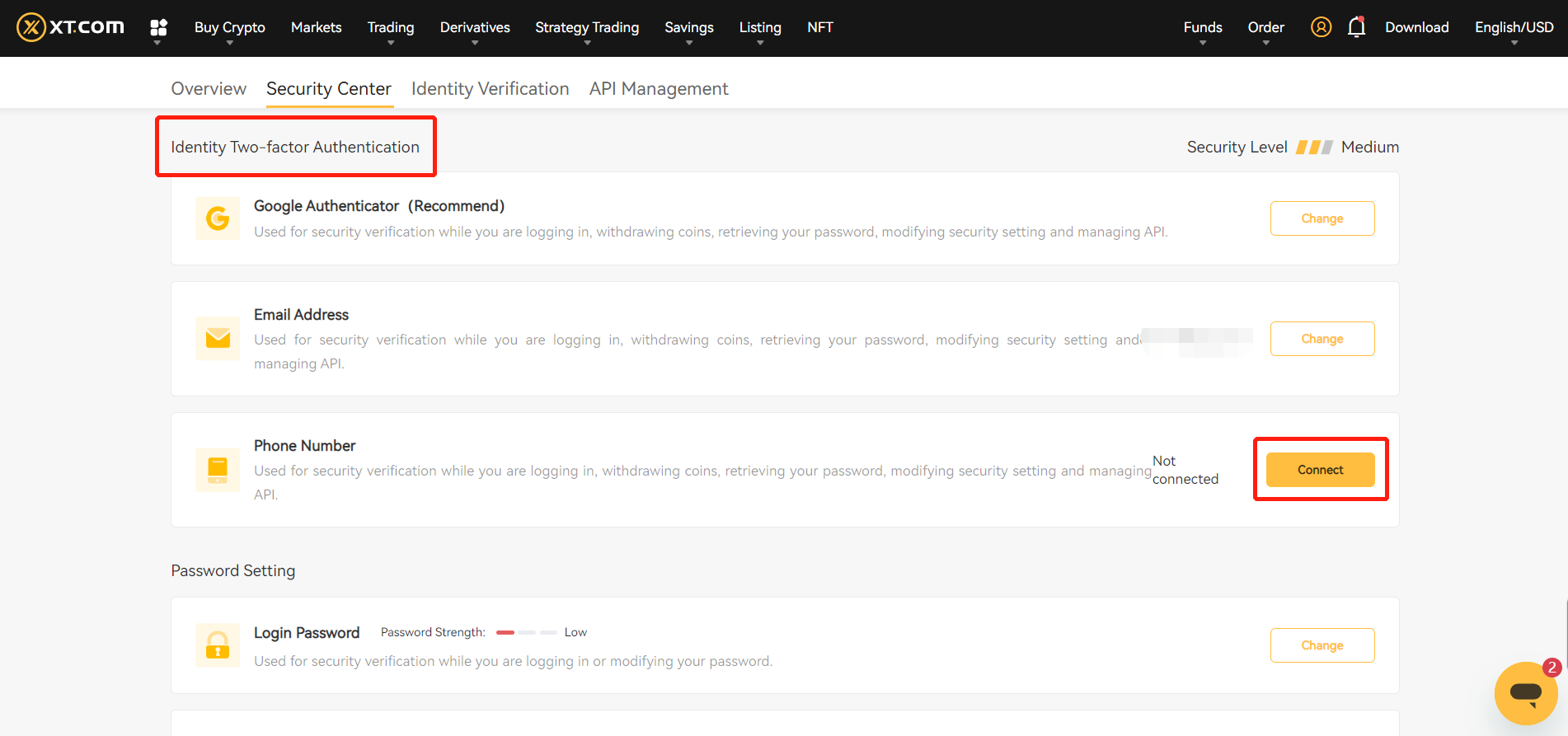The height and width of the screenshot is (736, 1568).
Task: Go to the Overview tab
Action: click(x=209, y=89)
